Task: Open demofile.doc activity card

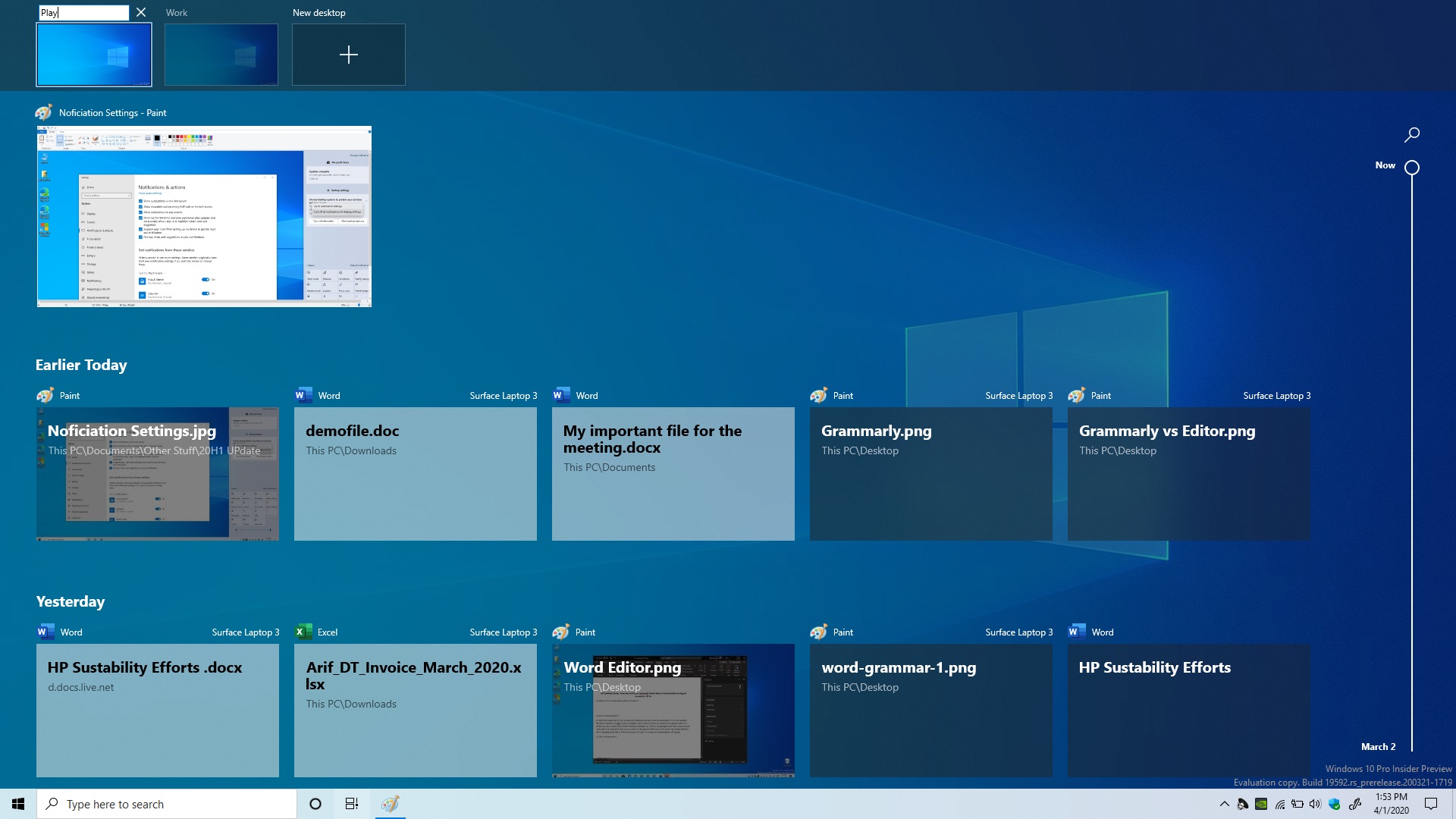Action: (x=416, y=474)
